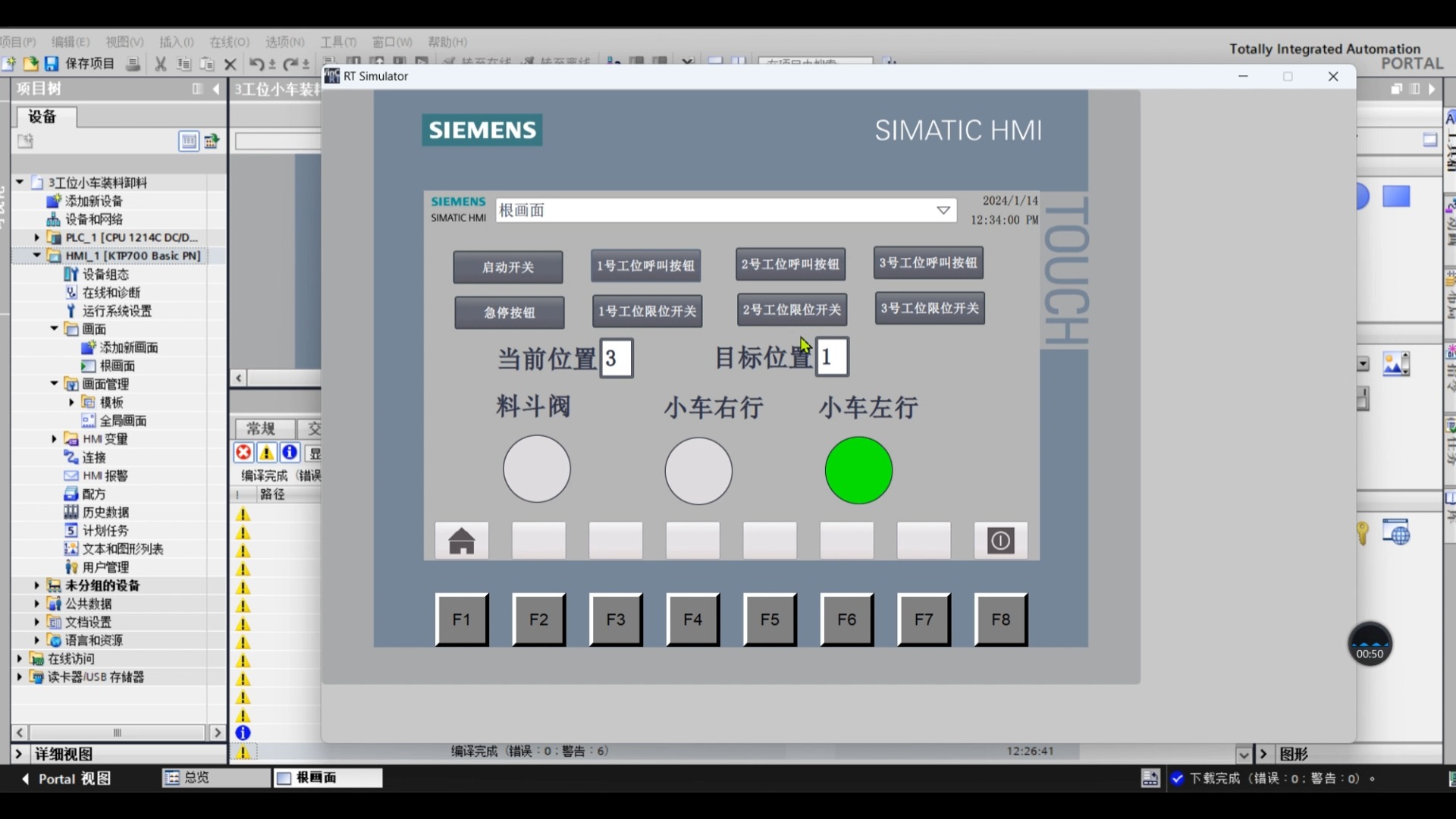
Task: Toggle the 1号工位限位开关 limit switch
Action: click(647, 311)
